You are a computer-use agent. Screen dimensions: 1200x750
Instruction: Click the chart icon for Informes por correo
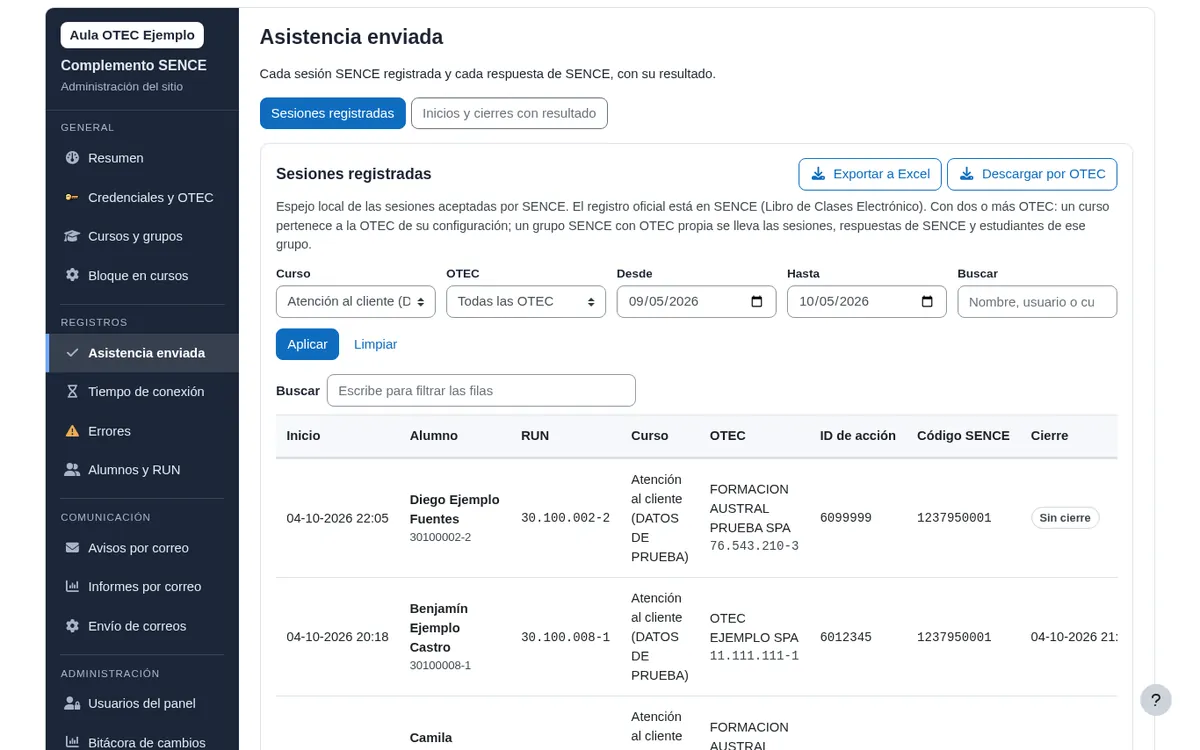72,587
